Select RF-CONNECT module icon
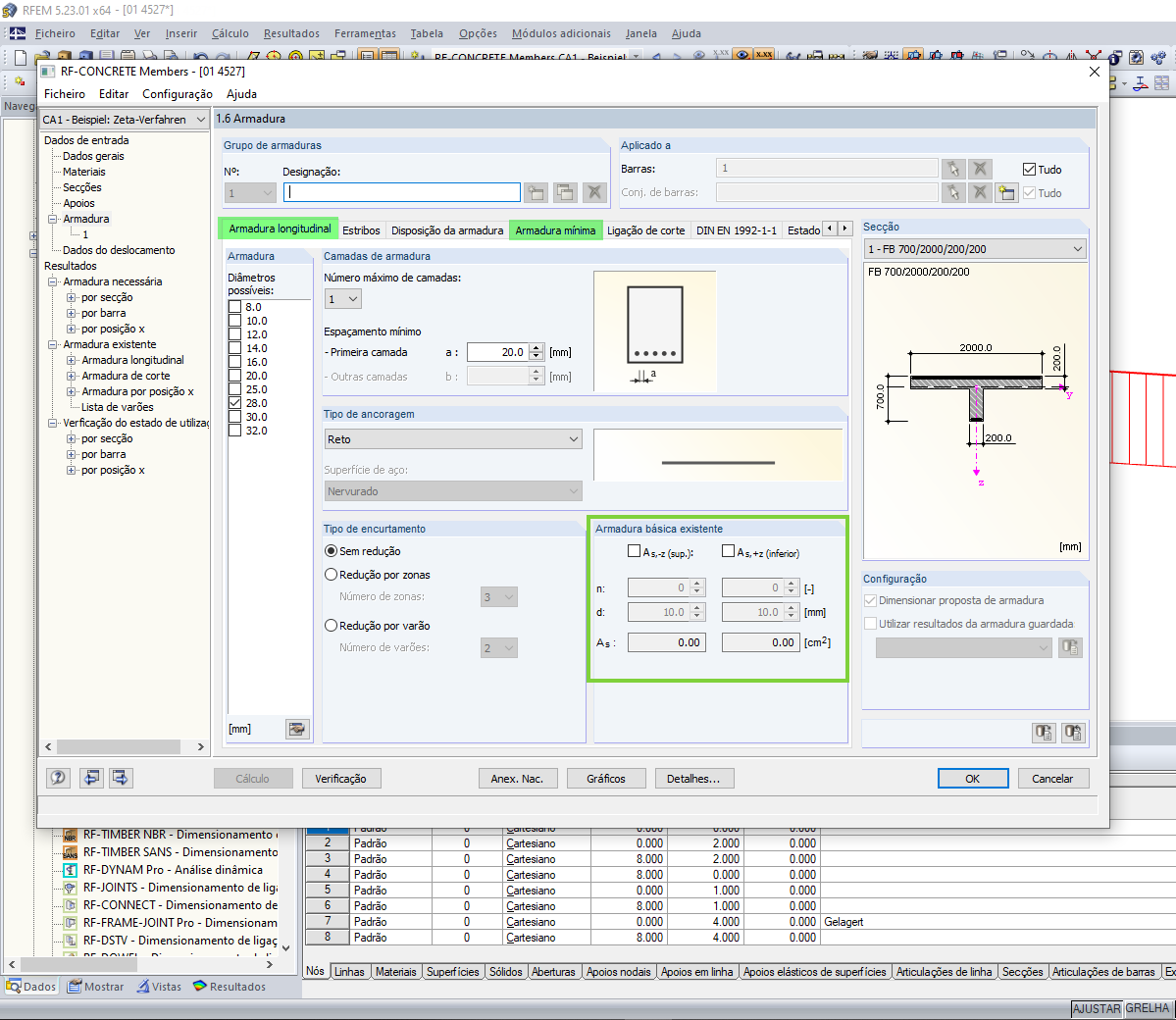This screenshot has width=1176, height=1020. (x=70, y=905)
